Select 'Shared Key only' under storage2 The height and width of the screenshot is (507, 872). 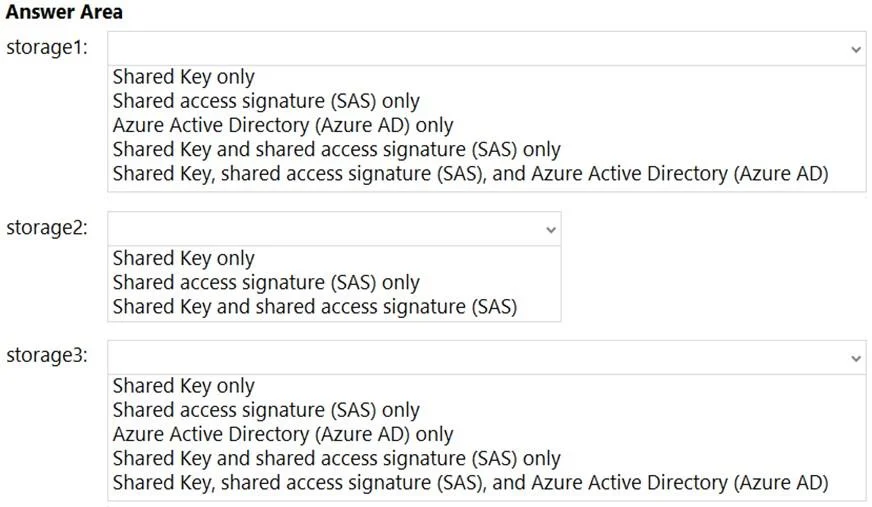[x=184, y=259]
